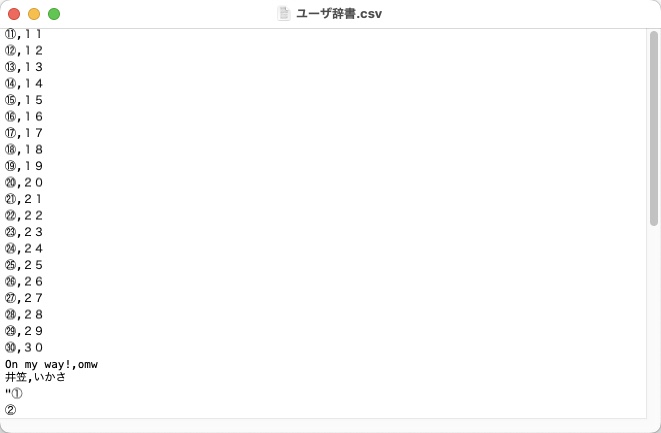Click the empty scrollbar track below thumb

pos(654,320)
